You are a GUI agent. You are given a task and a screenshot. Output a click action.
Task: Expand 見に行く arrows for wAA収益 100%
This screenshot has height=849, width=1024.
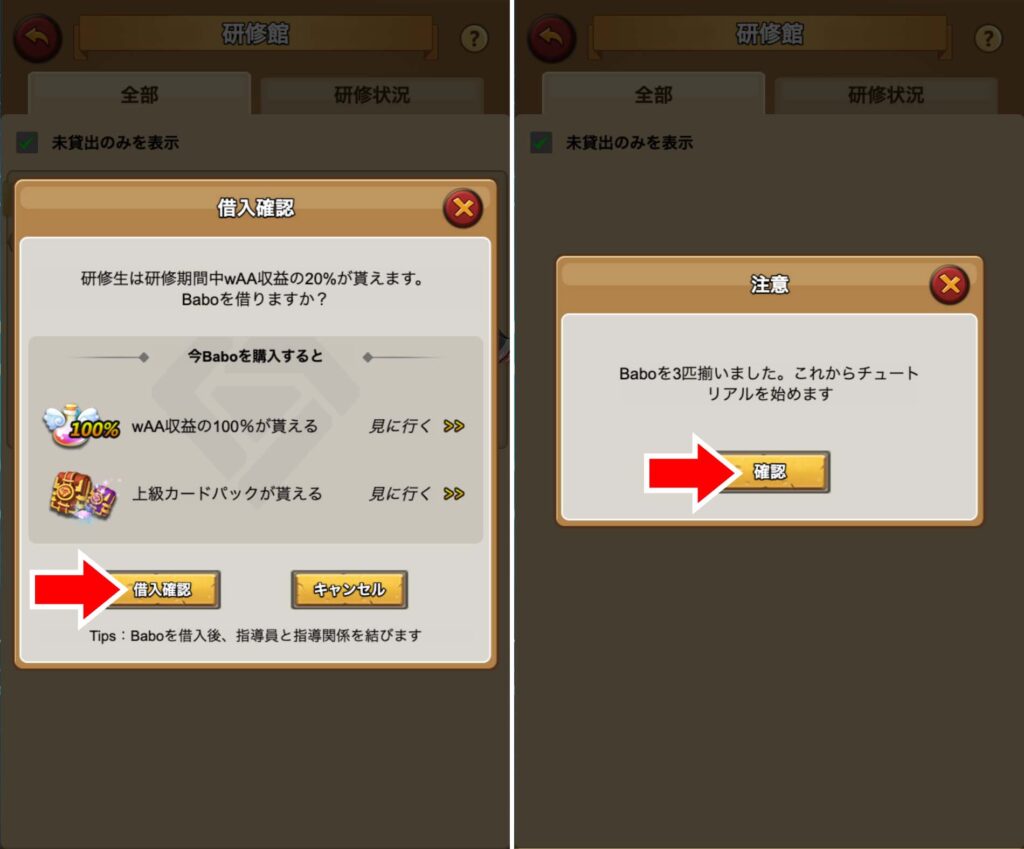point(453,426)
